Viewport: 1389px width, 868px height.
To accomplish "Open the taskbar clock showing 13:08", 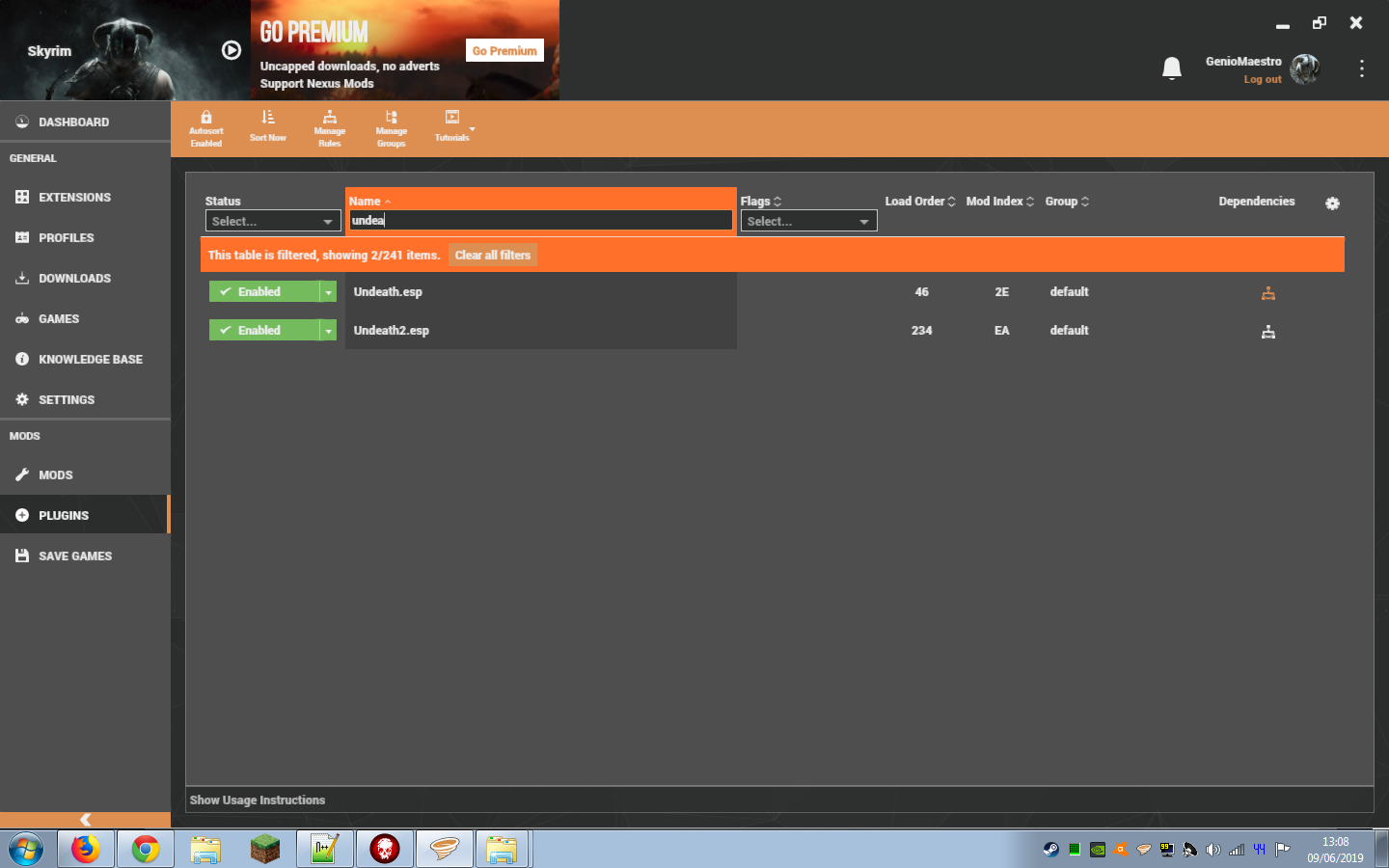I will pos(1336,850).
